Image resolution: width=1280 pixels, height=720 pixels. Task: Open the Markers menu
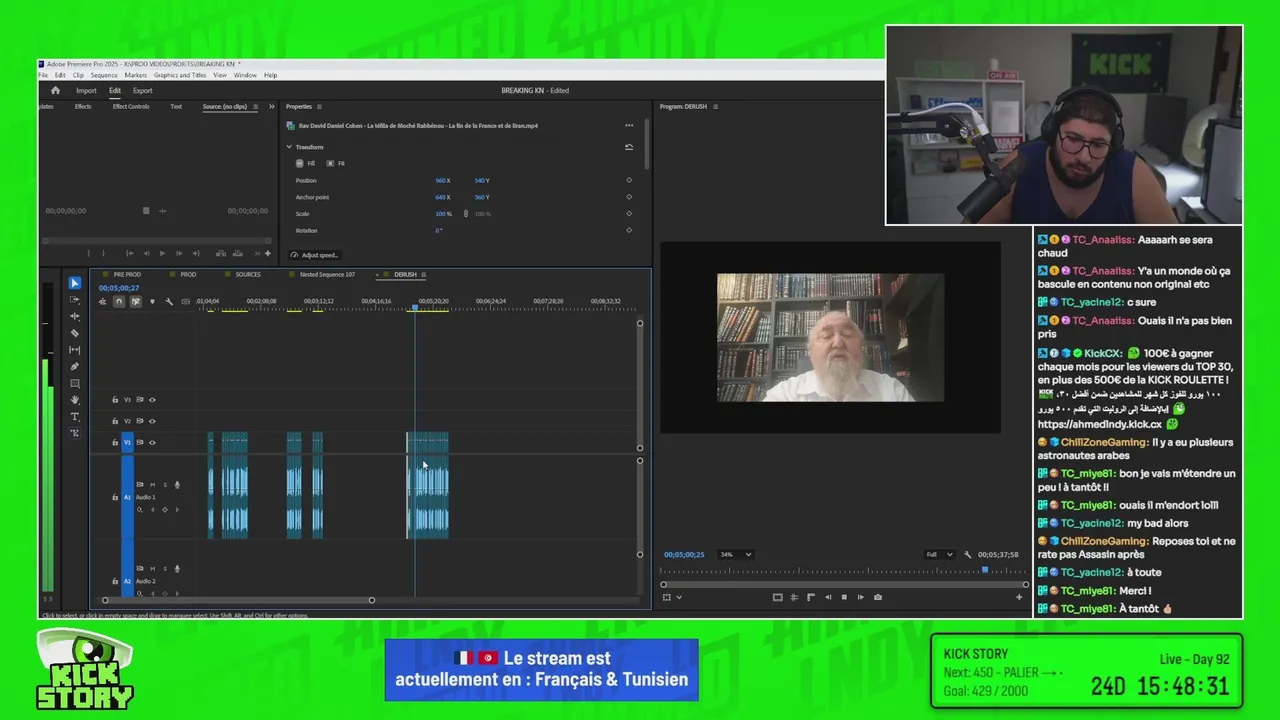point(136,75)
